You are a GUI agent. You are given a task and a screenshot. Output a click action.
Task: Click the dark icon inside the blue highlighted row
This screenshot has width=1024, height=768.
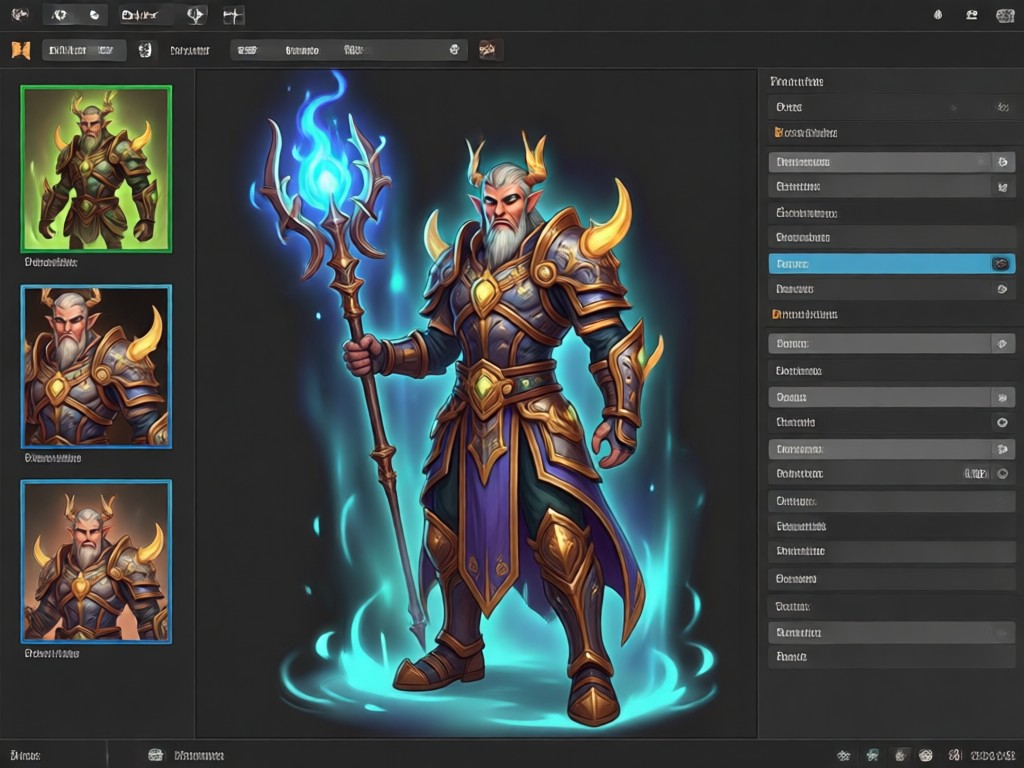click(x=1000, y=264)
